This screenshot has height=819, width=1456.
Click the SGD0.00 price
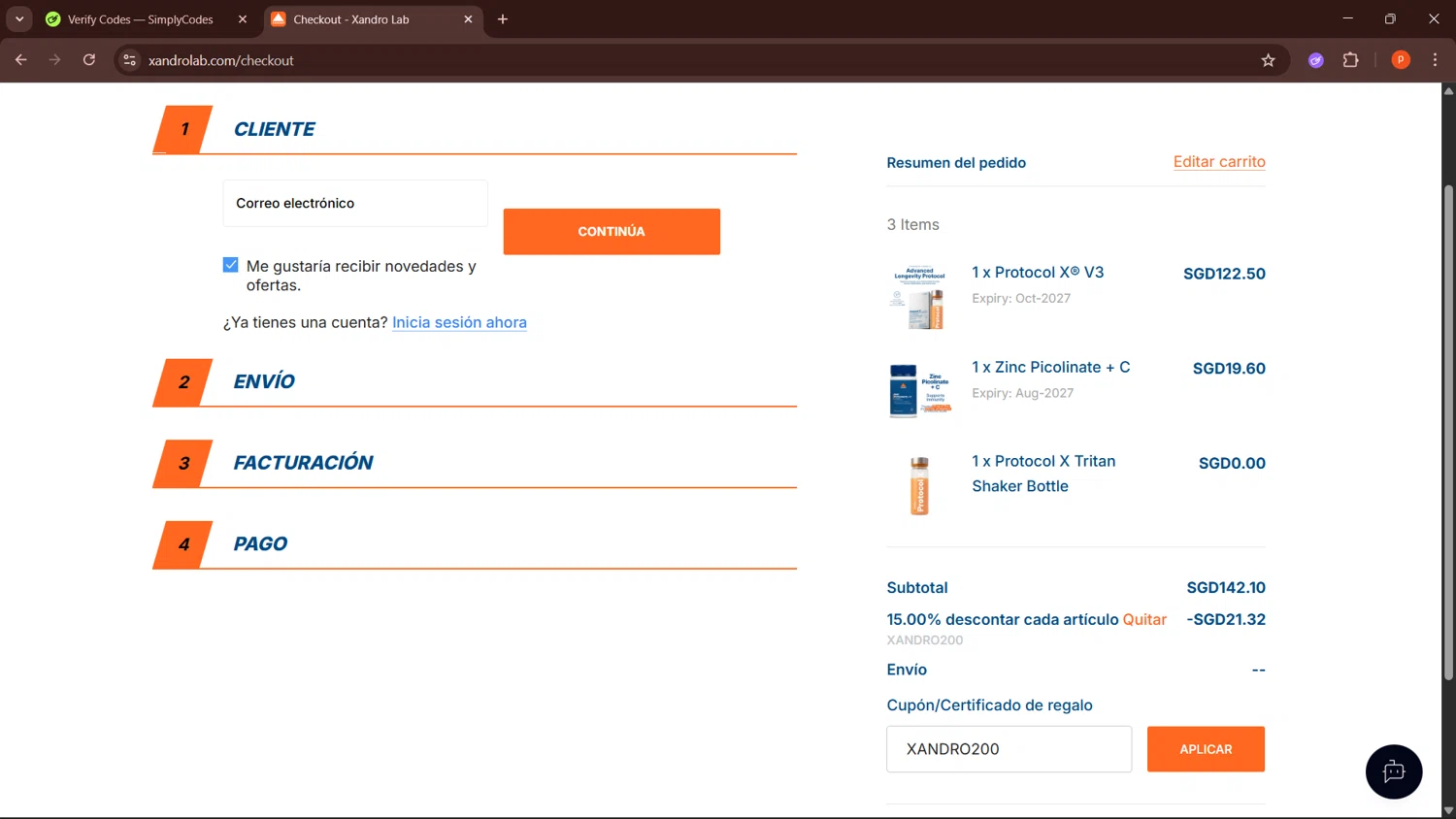point(1232,463)
